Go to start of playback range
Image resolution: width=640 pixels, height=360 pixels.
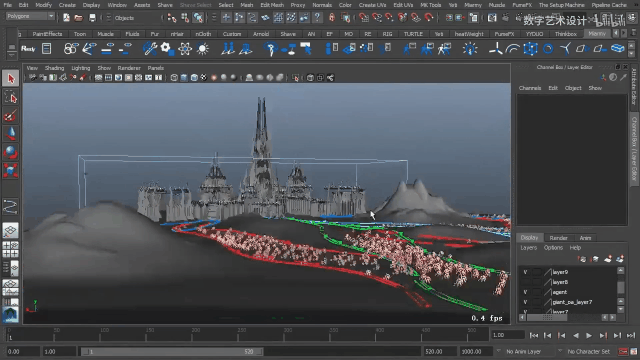coord(533,336)
